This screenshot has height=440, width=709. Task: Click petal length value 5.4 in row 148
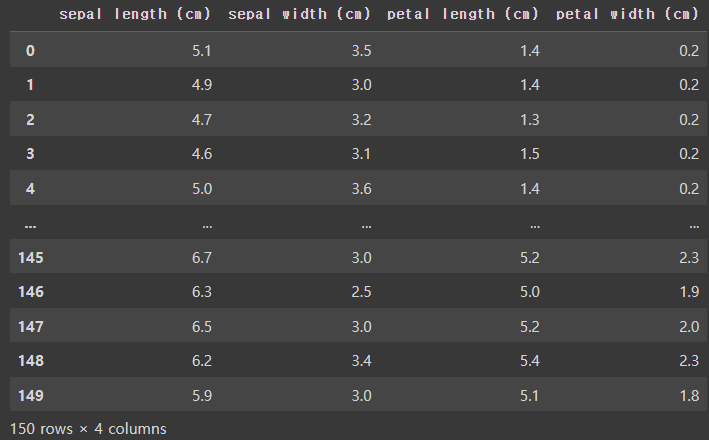click(529, 361)
